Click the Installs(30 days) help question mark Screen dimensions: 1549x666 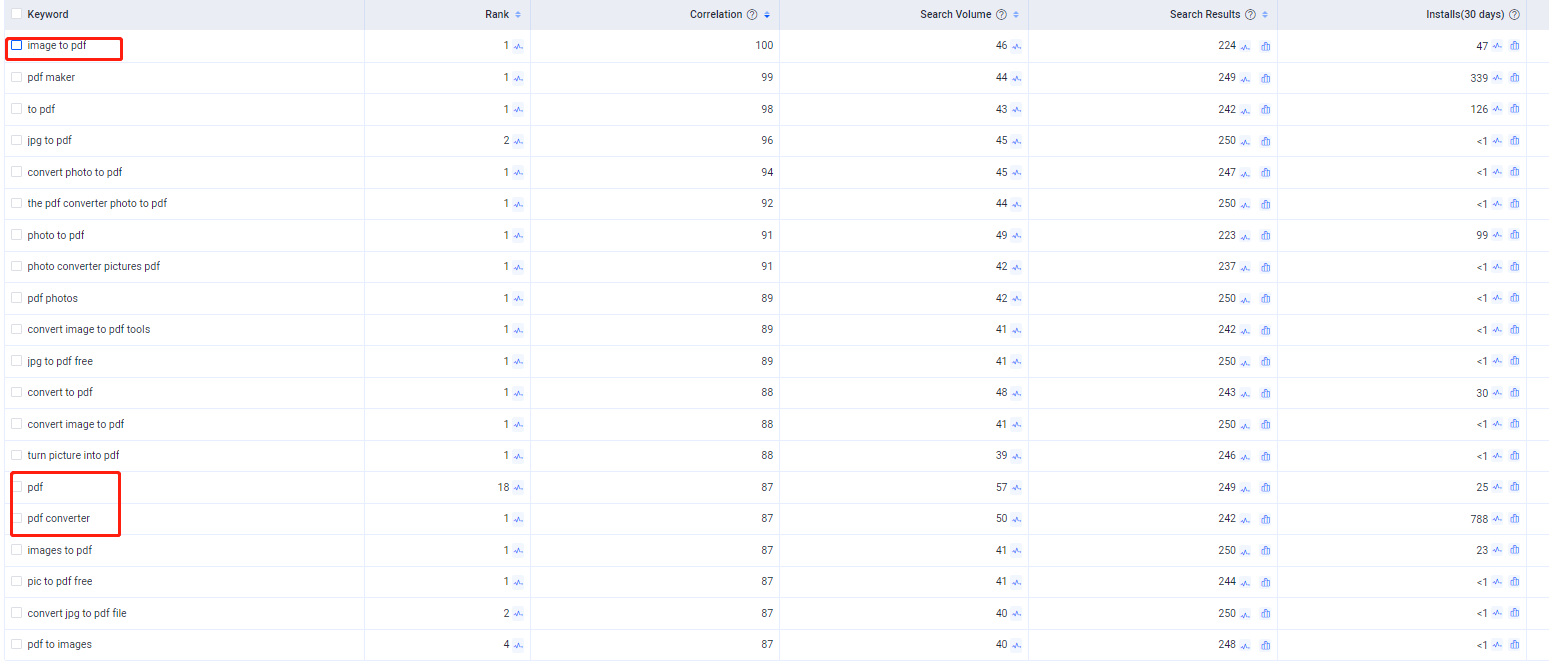[x=1514, y=15]
